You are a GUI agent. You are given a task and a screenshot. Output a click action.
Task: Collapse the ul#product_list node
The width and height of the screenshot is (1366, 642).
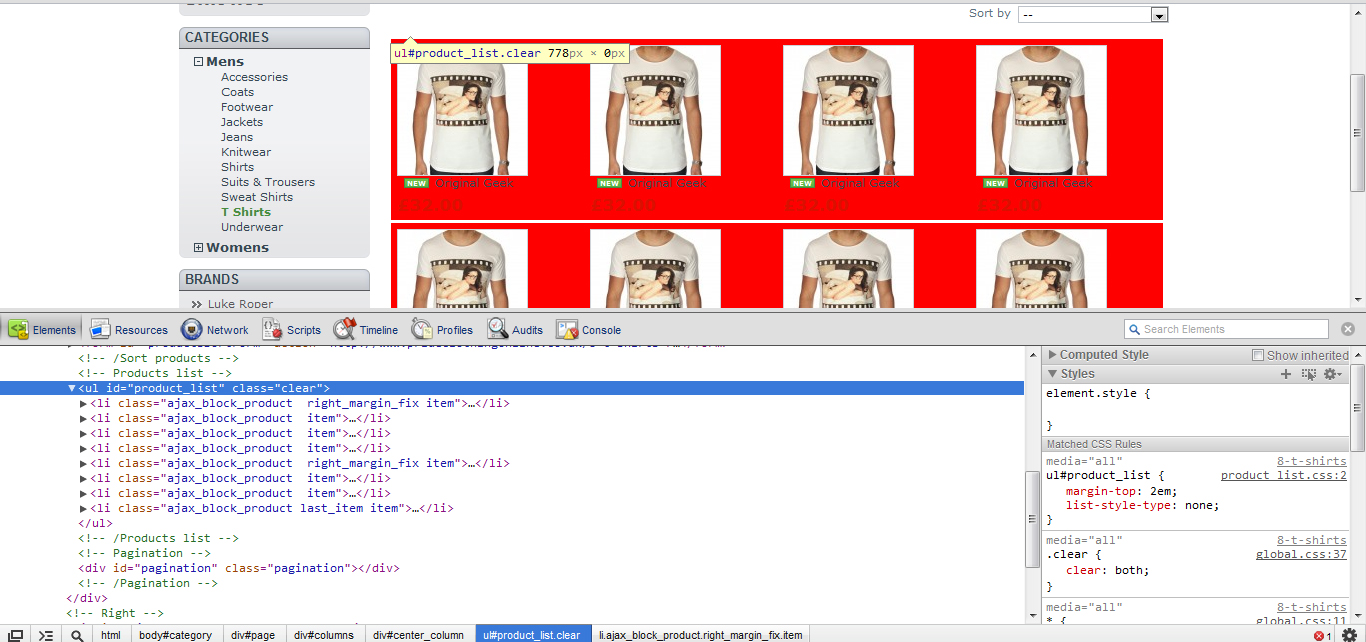point(72,388)
